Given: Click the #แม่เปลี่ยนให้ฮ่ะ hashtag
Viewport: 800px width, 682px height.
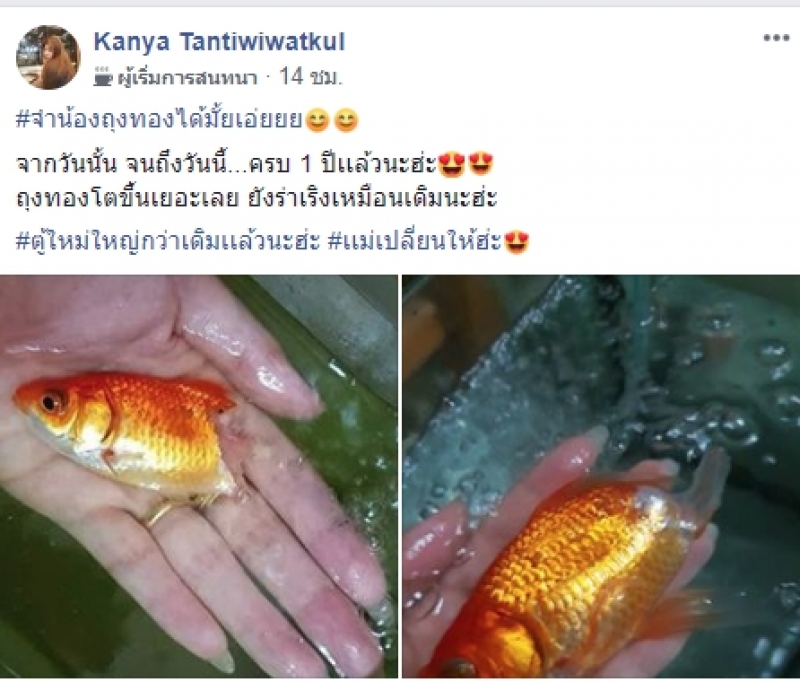Looking at the screenshot, I should tap(414, 240).
